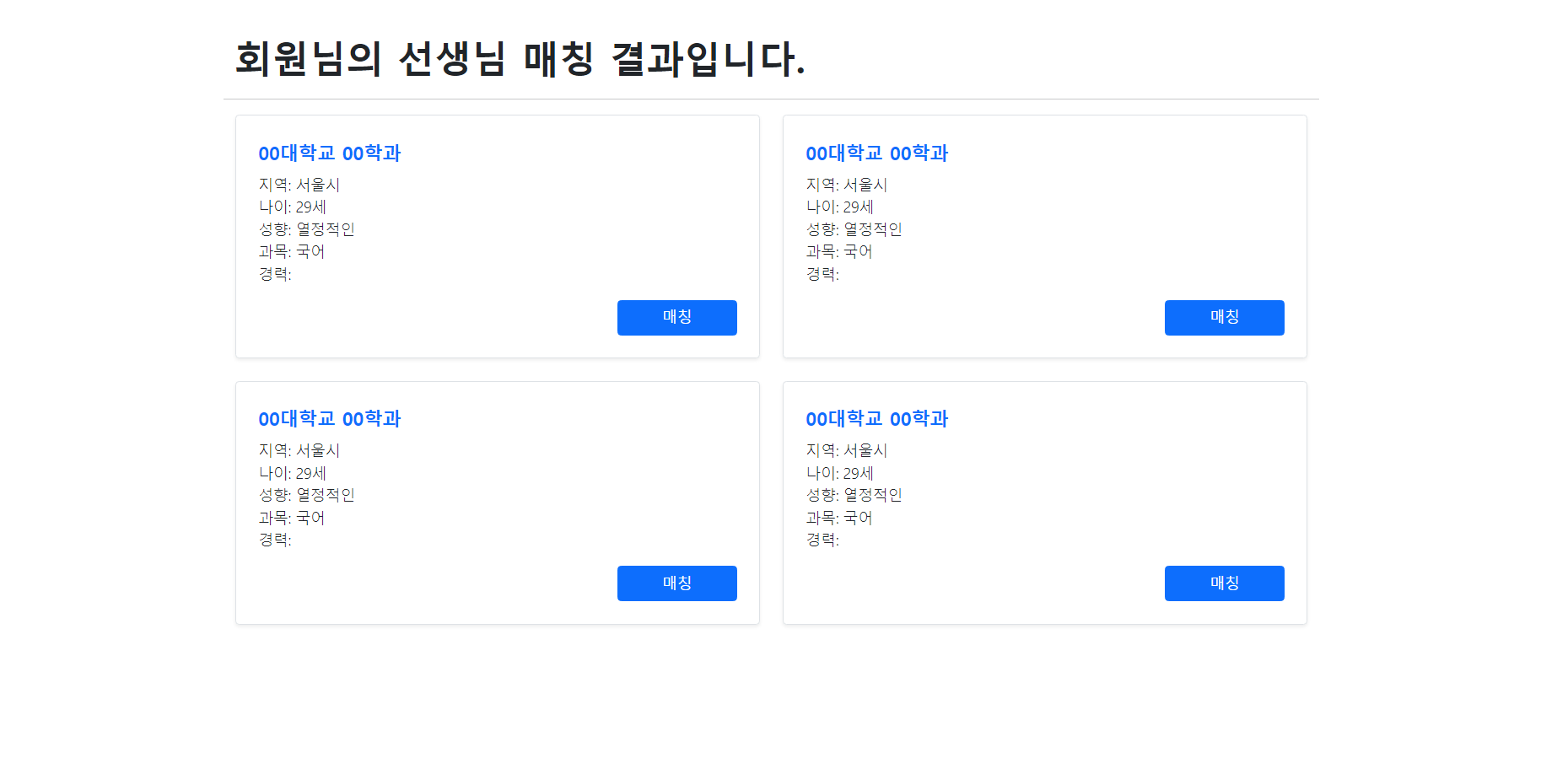1568x774 pixels.
Task: Click the 지역: 서울시 line on the bottom-right card
Action: point(846,449)
